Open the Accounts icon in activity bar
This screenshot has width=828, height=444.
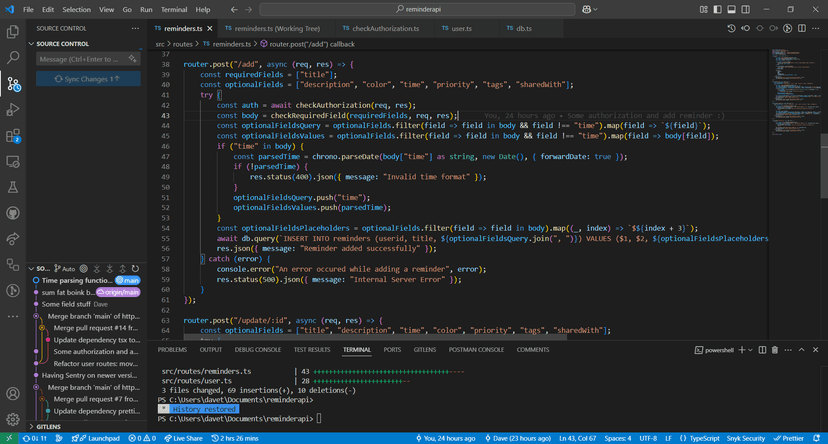[x=13, y=394]
